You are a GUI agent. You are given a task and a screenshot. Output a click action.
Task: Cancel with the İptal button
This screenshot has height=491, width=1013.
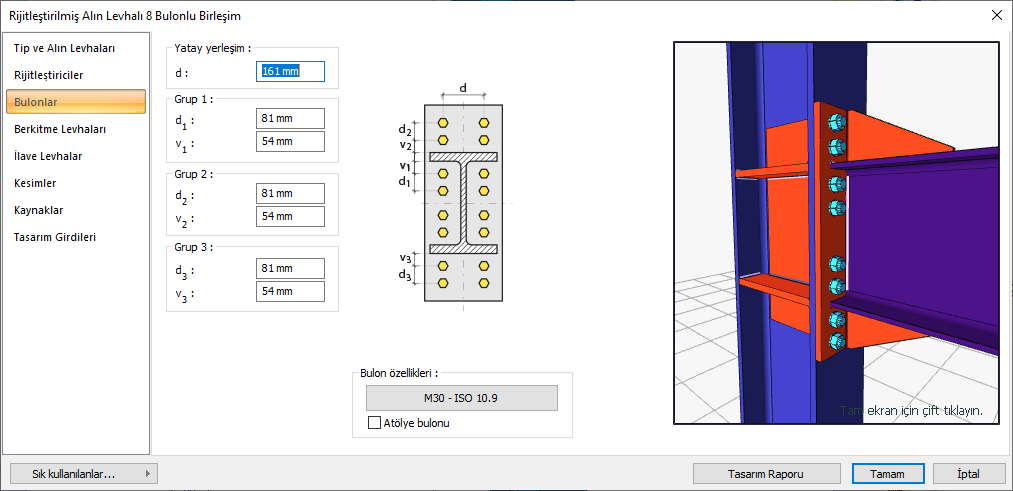(968, 474)
